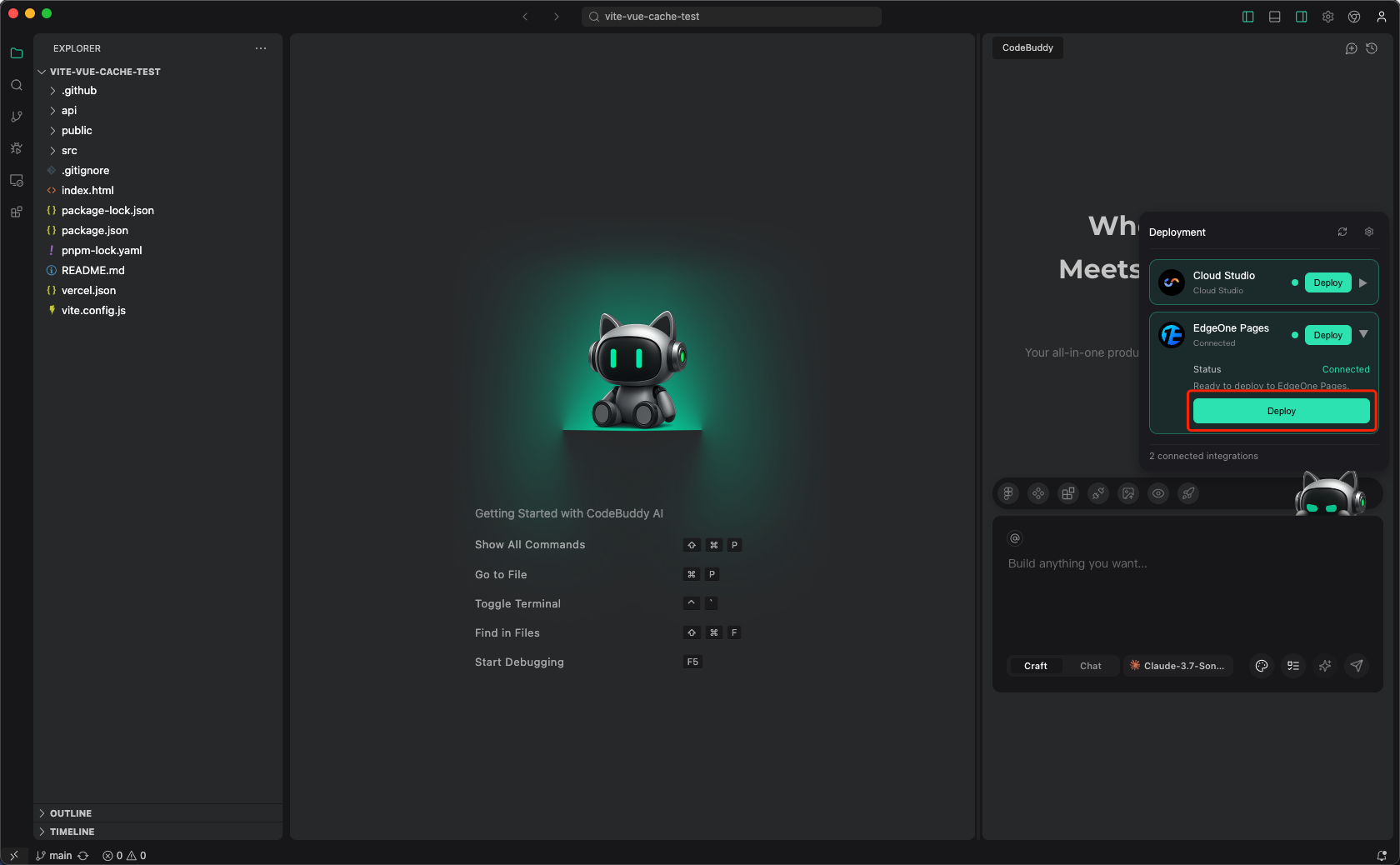Expand the src folder

(69, 151)
